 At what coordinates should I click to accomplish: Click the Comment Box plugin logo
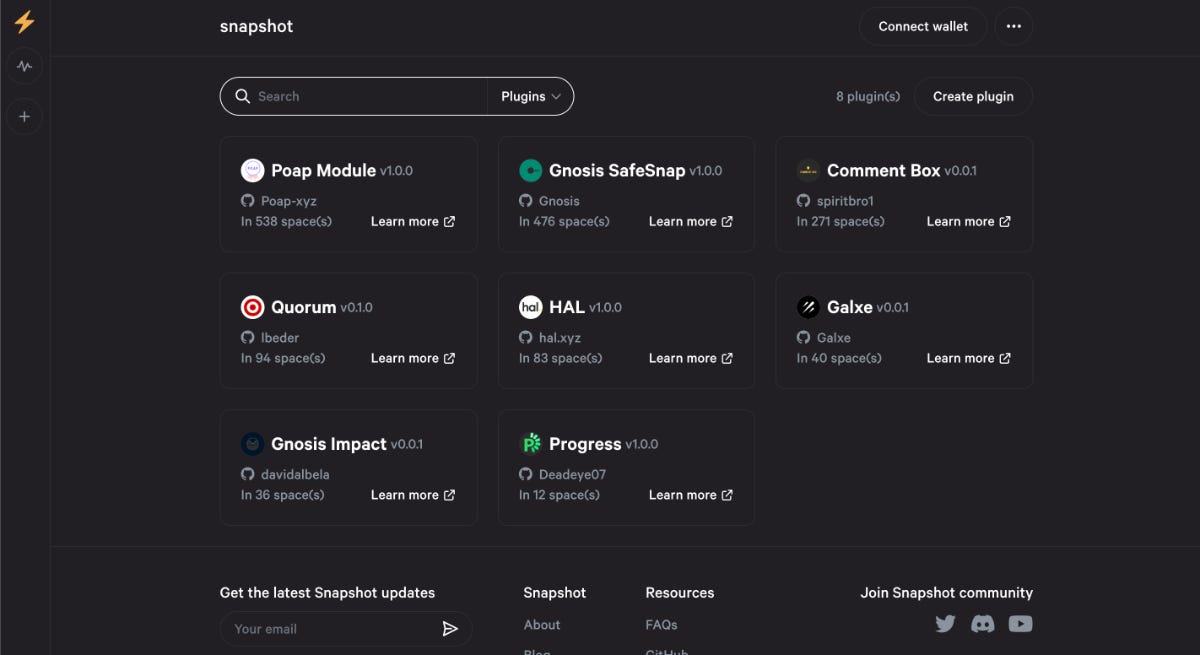pos(808,170)
